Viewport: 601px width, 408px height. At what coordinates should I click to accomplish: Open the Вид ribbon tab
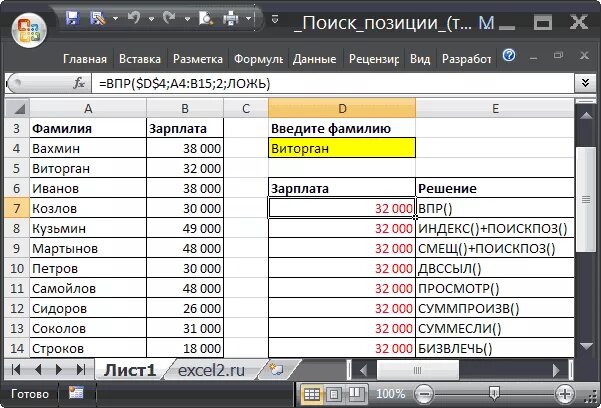[x=420, y=59]
